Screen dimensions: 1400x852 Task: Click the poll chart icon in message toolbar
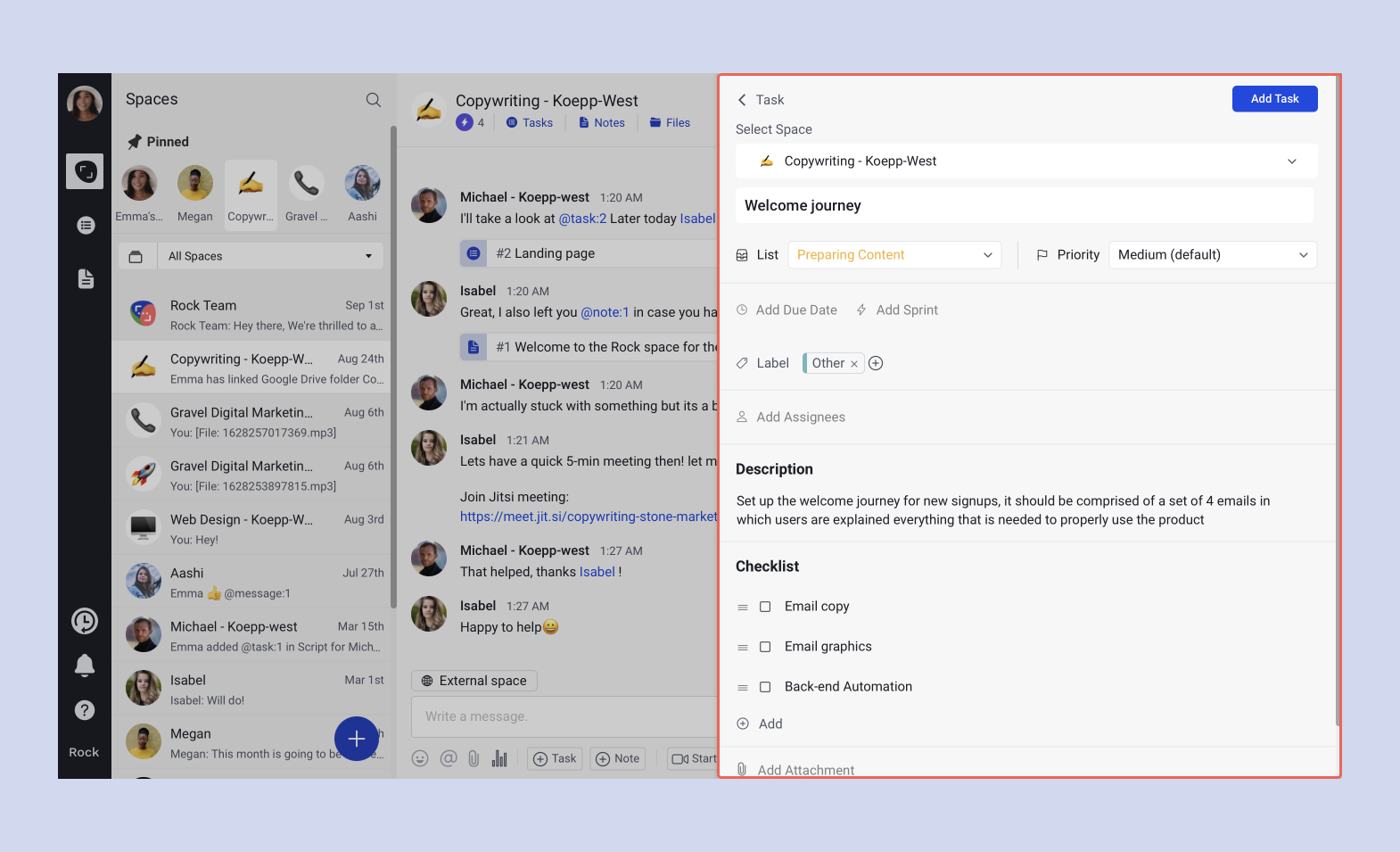click(x=499, y=758)
